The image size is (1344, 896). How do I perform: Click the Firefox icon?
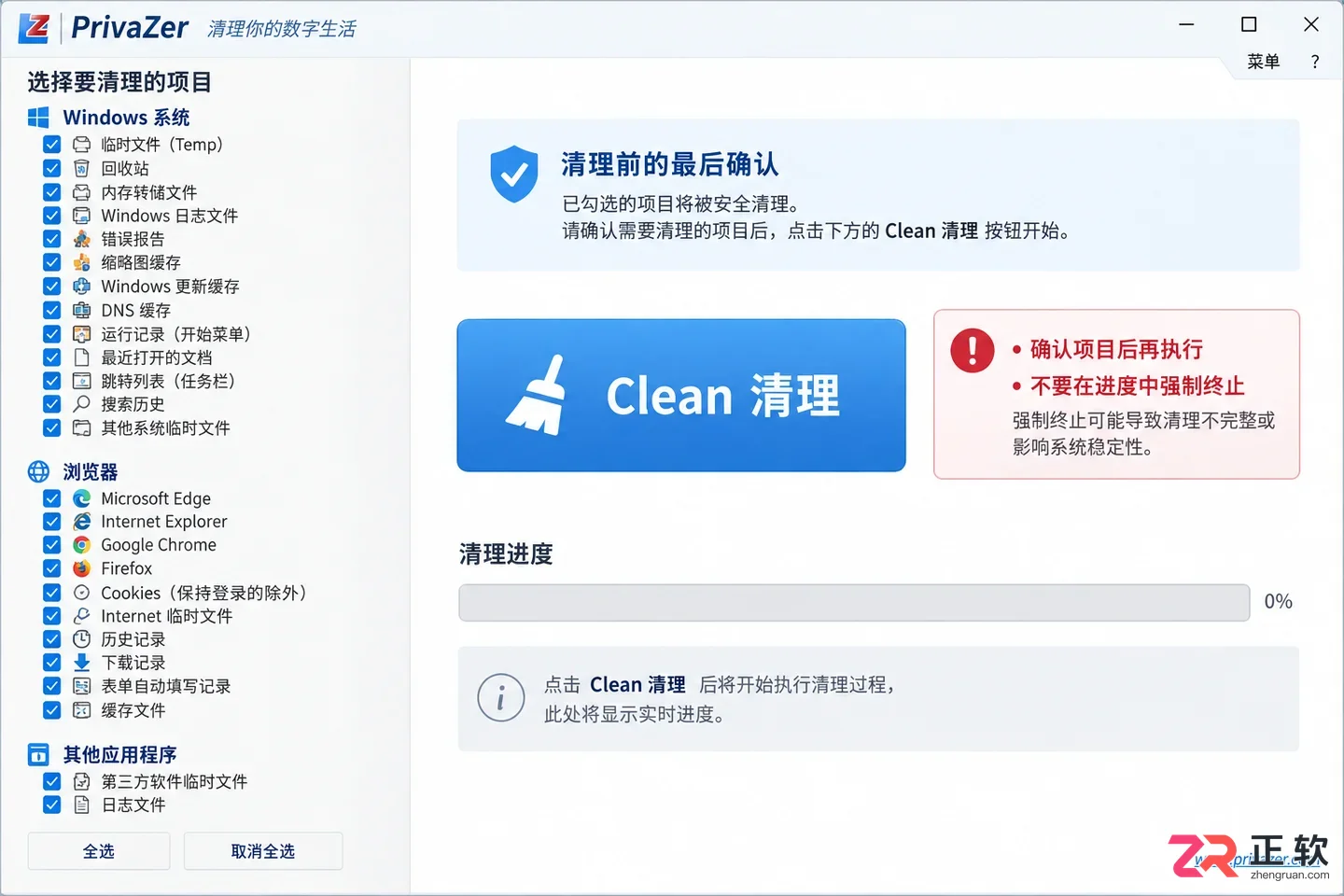pyautogui.click(x=82, y=568)
